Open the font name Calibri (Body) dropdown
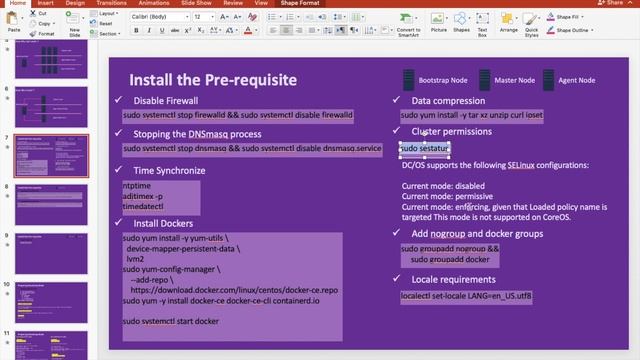The width and height of the screenshot is (640, 360). click(187, 17)
